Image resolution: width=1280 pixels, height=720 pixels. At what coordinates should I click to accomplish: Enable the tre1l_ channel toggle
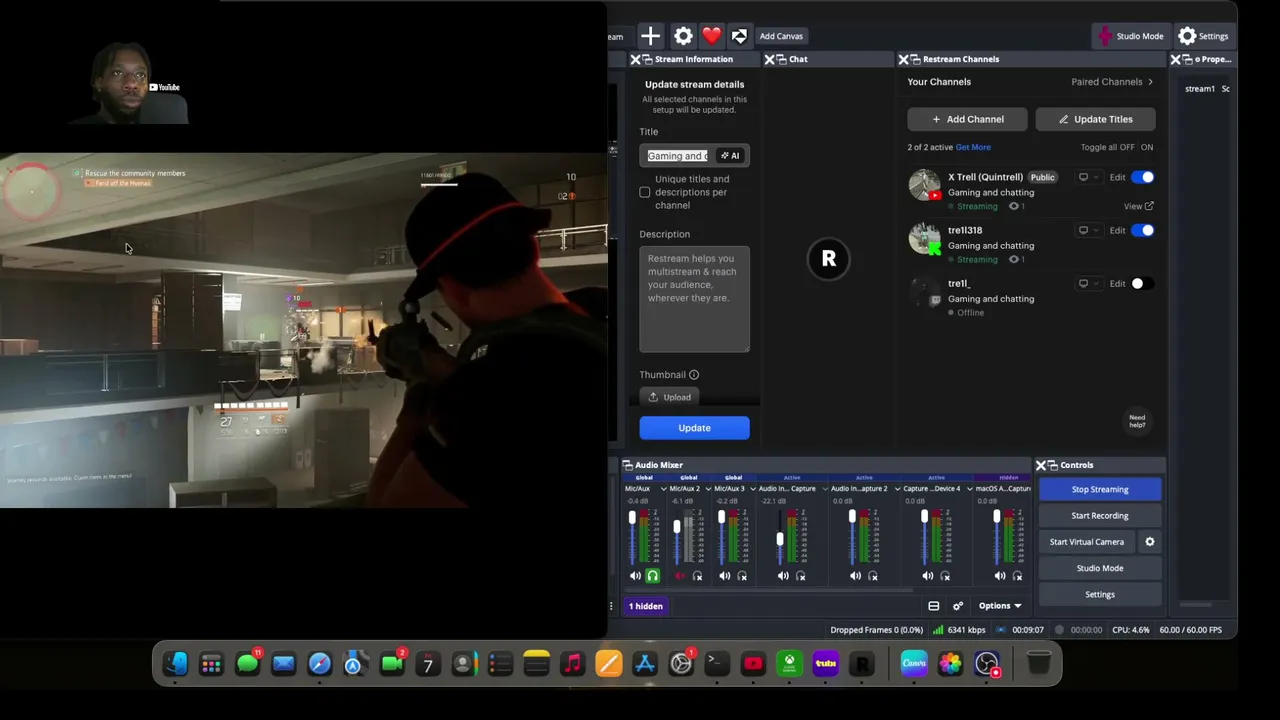pyautogui.click(x=1143, y=284)
